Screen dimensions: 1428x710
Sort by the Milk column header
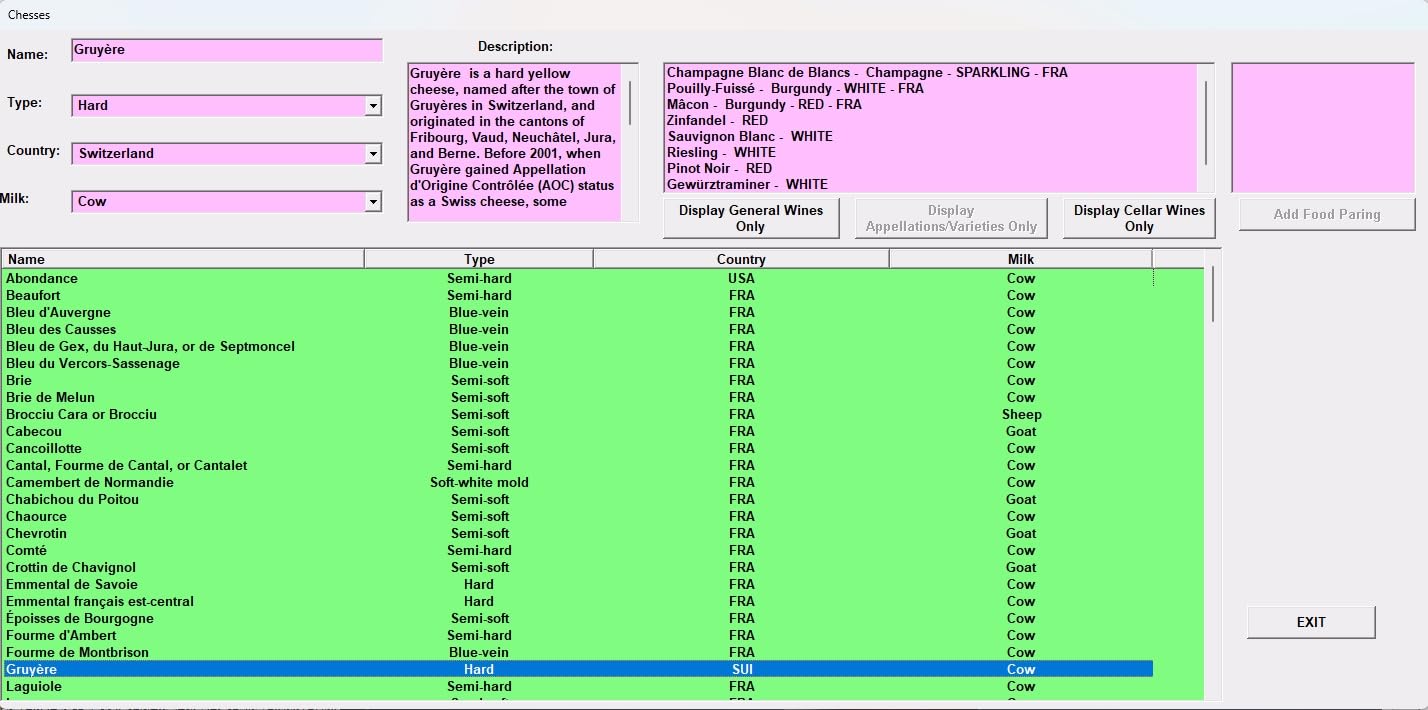click(x=1021, y=259)
